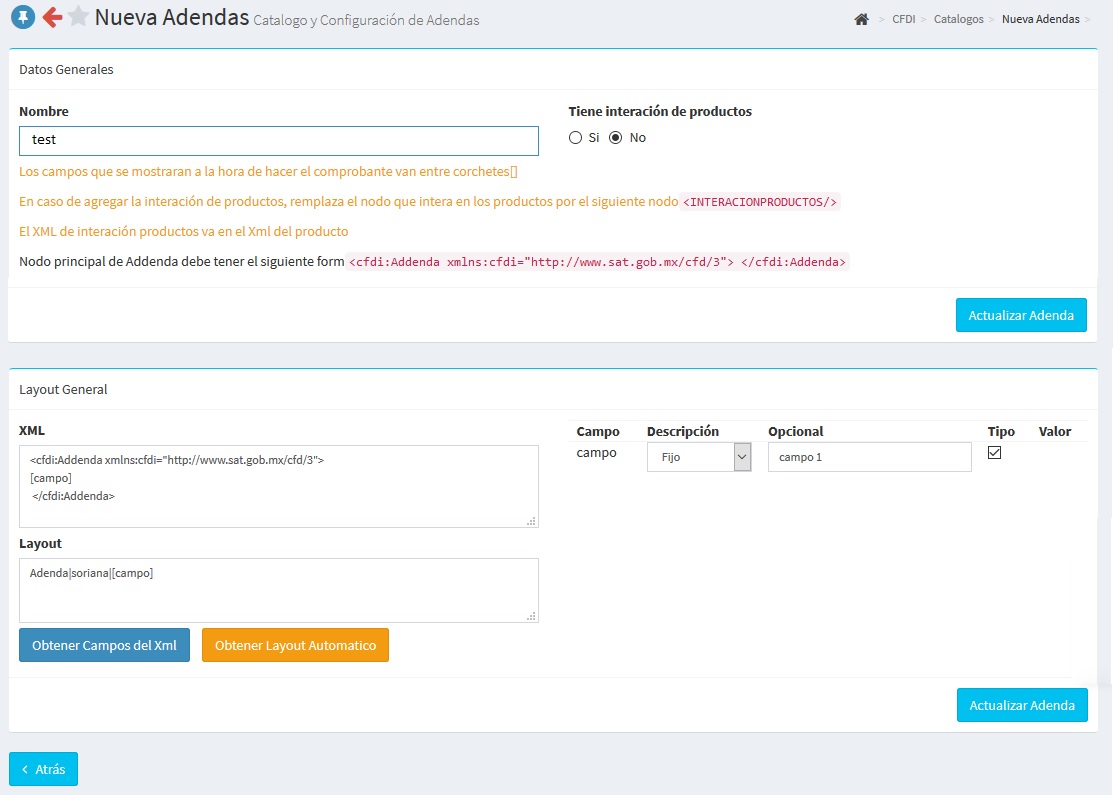Click the blue pin icon
The image size is (1114, 795).
click(x=23, y=17)
